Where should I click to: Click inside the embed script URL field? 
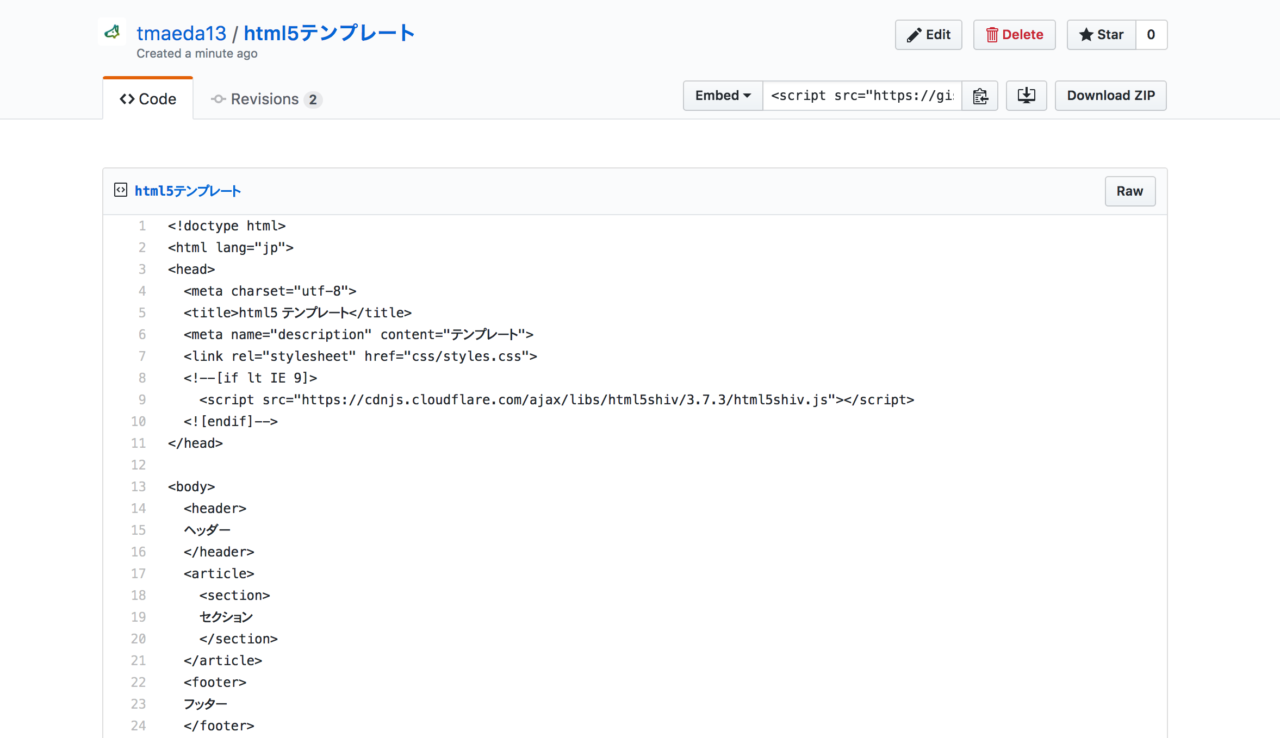click(x=861, y=96)
